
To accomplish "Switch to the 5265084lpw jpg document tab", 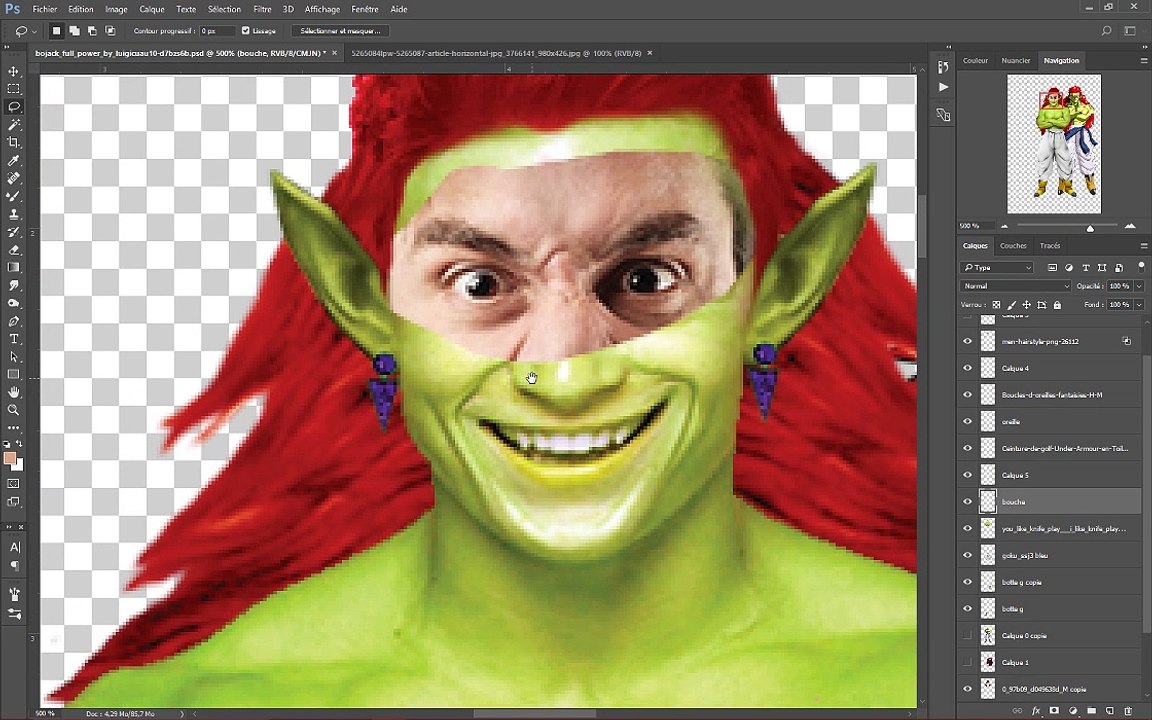I will (x=497, y=53).
